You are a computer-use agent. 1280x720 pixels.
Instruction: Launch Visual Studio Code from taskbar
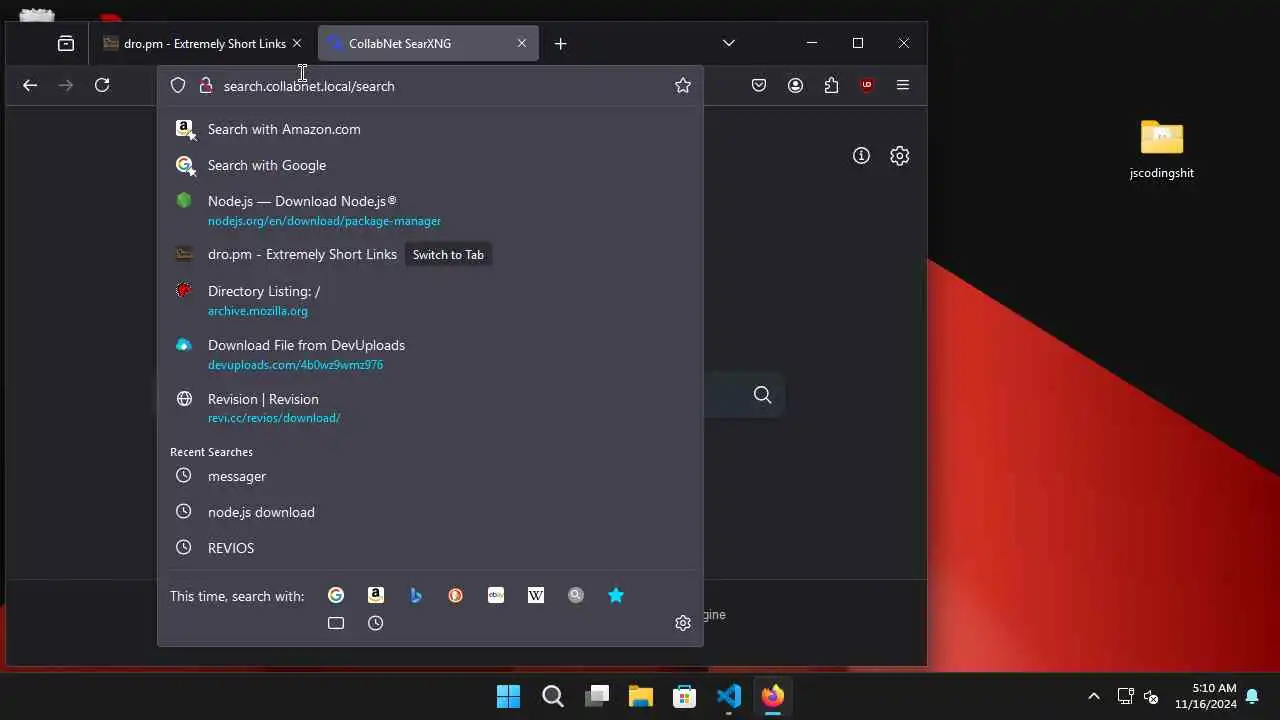[x=728, y=696]
